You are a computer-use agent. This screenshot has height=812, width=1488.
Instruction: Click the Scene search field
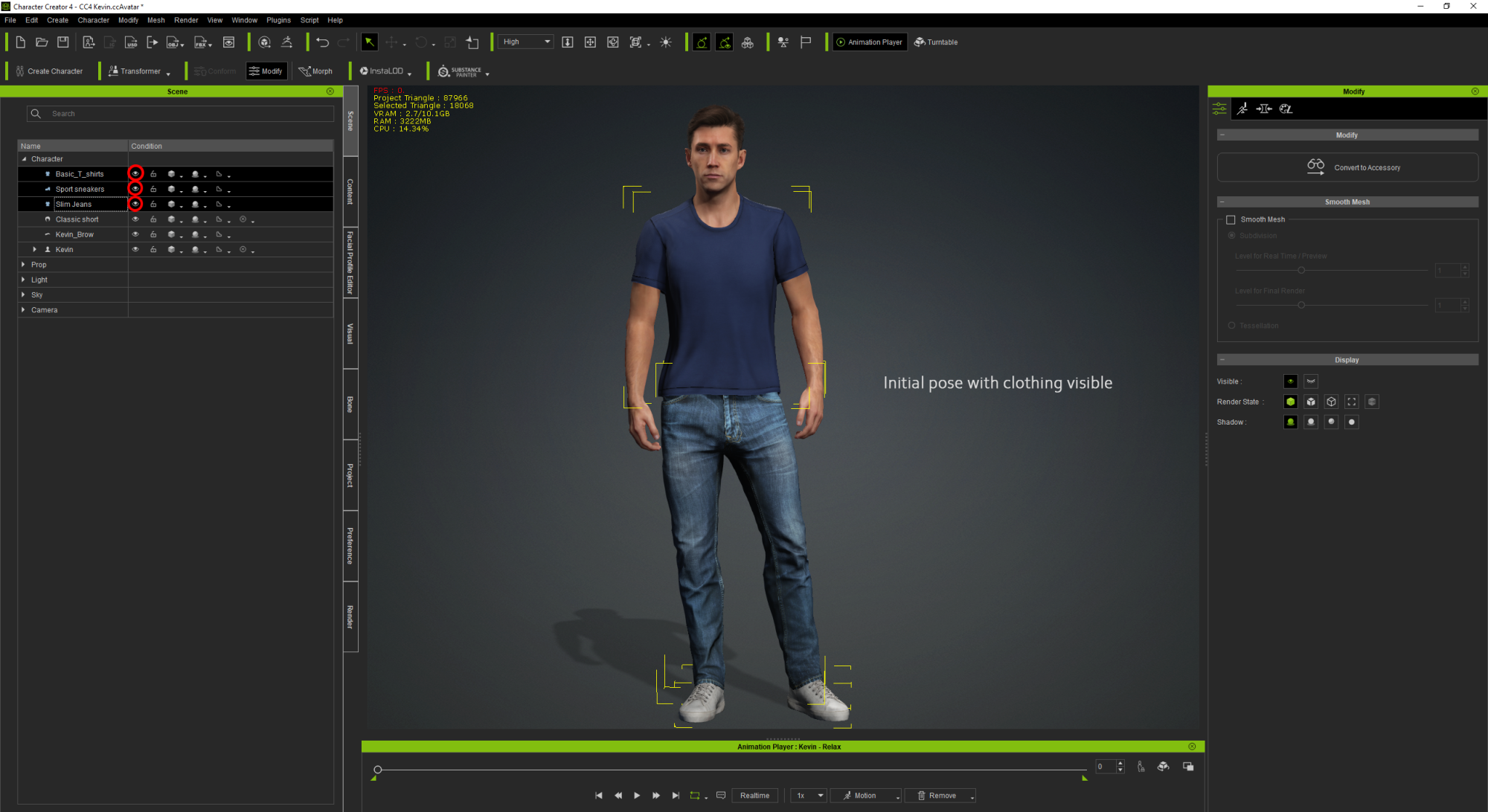tap(181, 114)
